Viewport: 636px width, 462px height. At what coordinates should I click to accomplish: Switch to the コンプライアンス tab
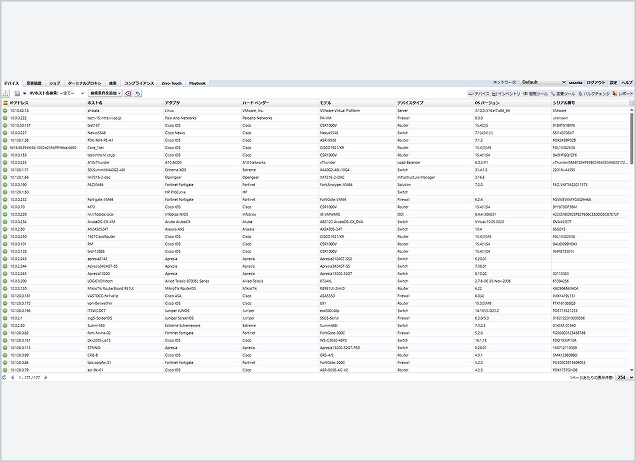tap(139, 83)
